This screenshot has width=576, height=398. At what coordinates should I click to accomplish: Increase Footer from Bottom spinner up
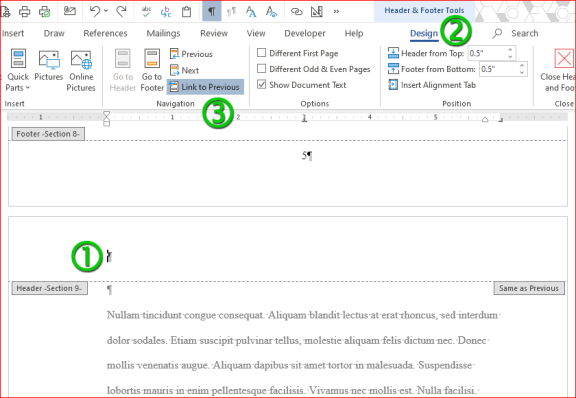point(522,66)
